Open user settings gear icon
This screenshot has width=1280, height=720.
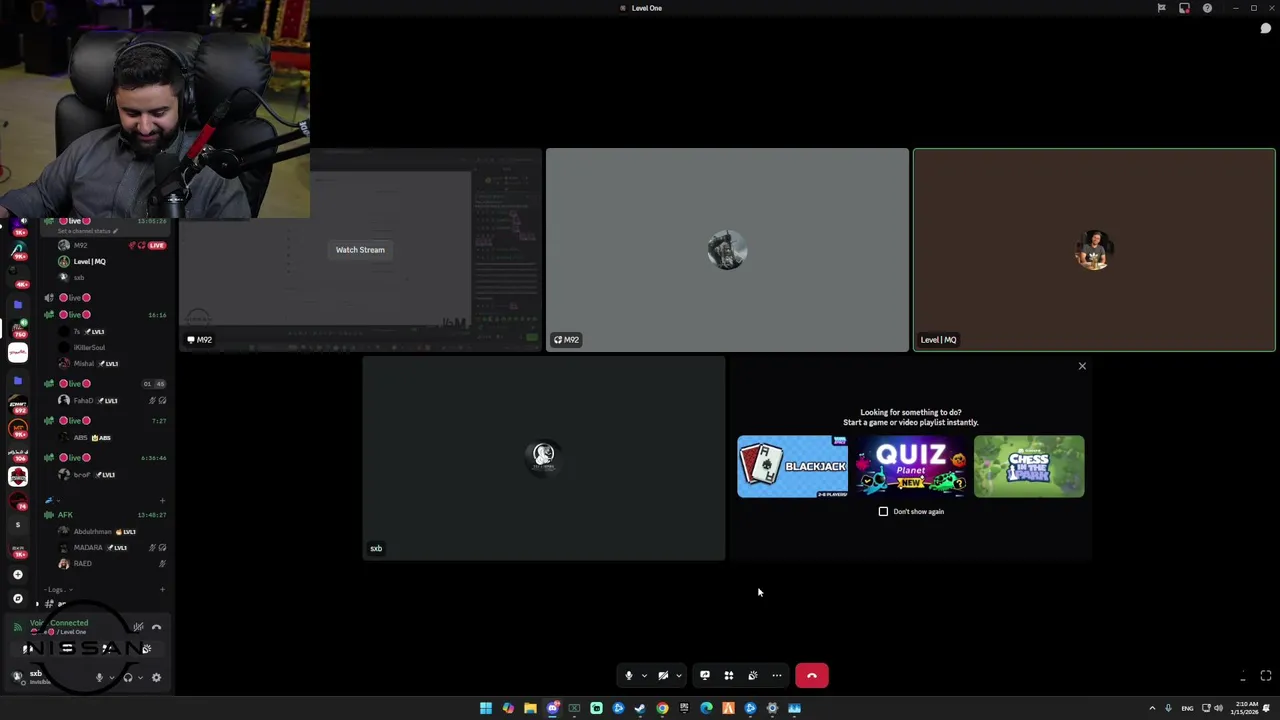point(156,678)
